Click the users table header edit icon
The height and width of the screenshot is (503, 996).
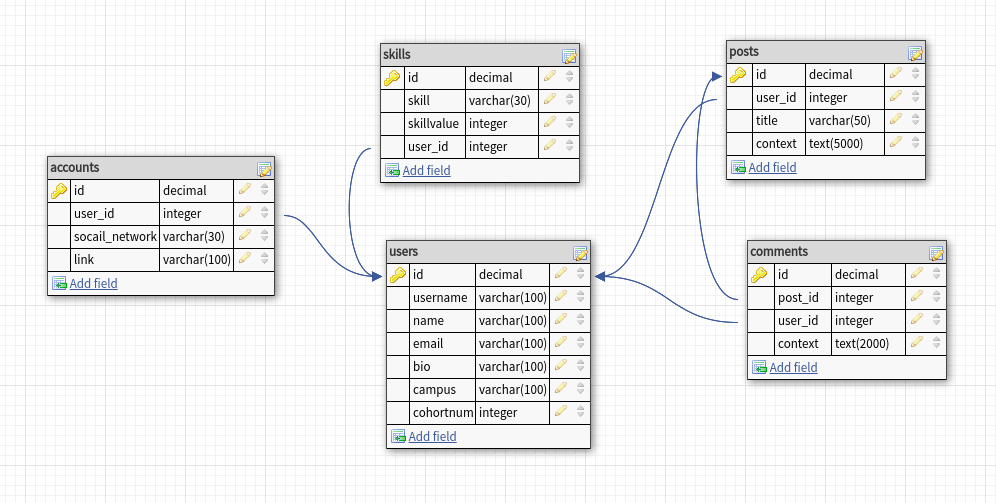tap(580, 253)
